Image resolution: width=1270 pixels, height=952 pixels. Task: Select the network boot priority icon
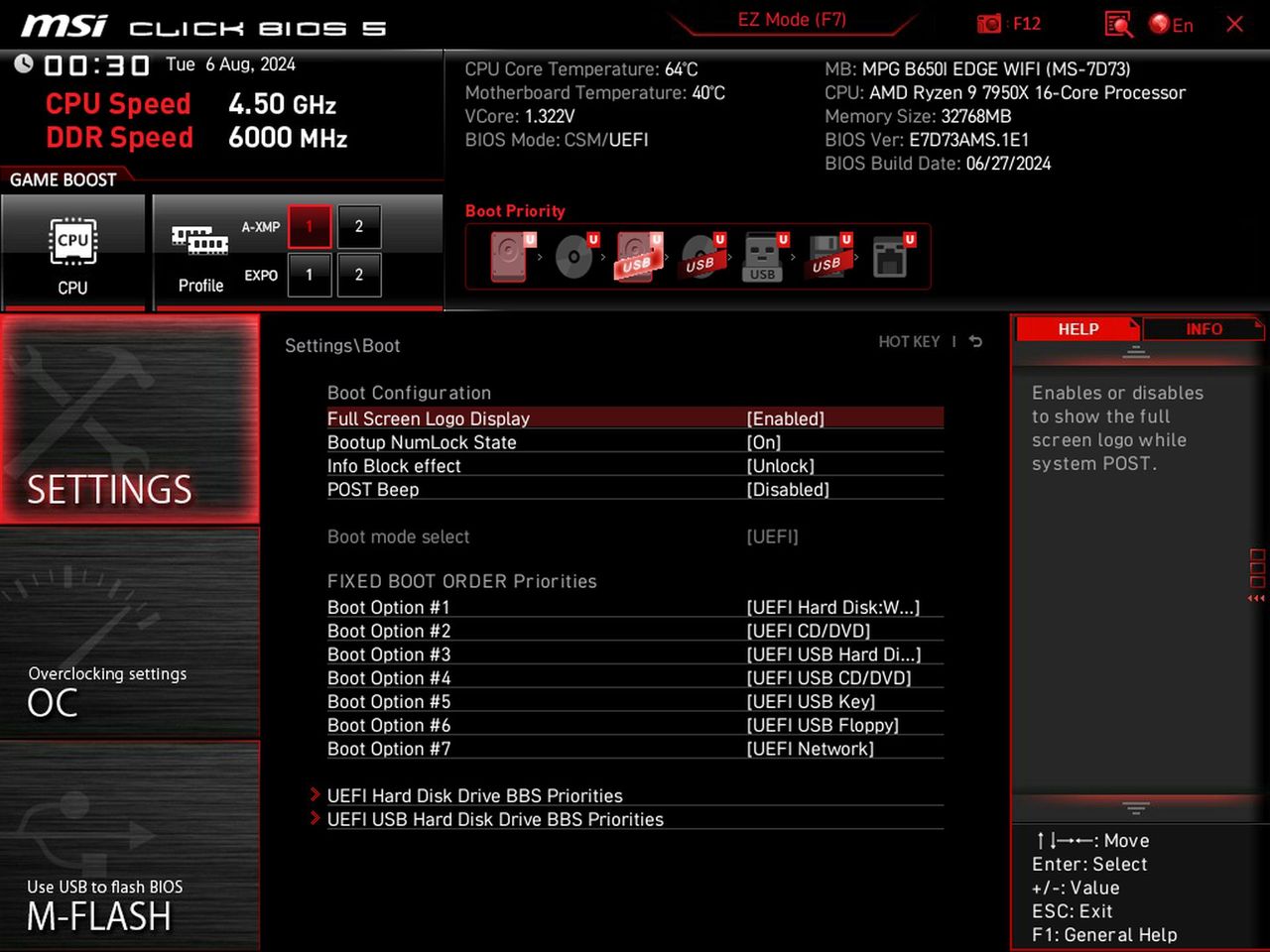pyautogui.click(x=892, y=257)
